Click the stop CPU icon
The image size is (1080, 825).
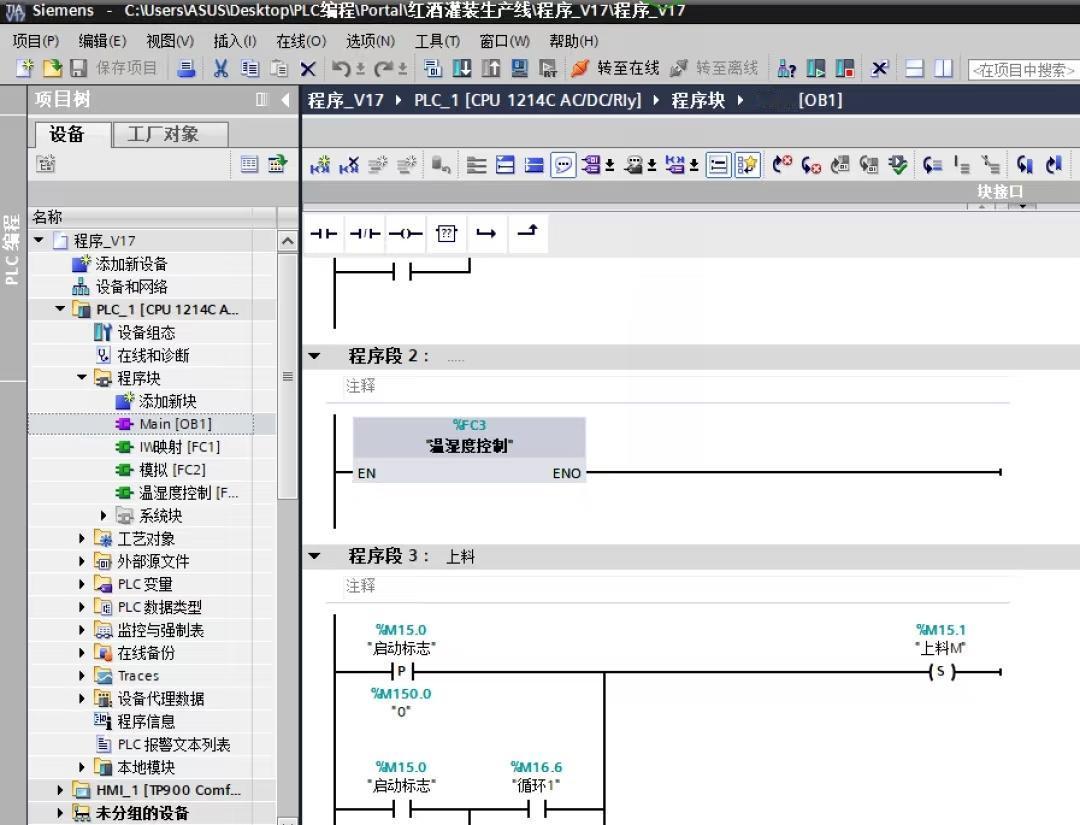coord(844,69)
